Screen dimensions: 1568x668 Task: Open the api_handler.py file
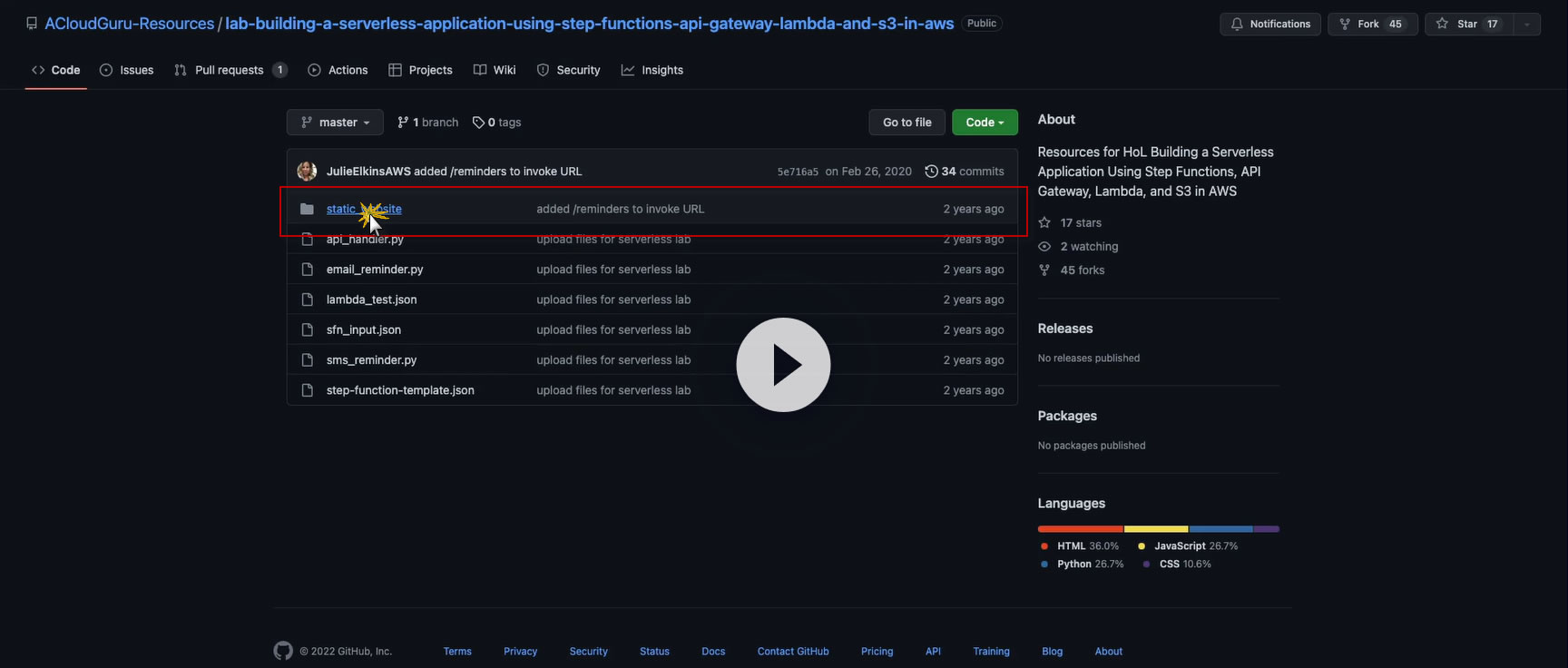[x=365, y=240]
